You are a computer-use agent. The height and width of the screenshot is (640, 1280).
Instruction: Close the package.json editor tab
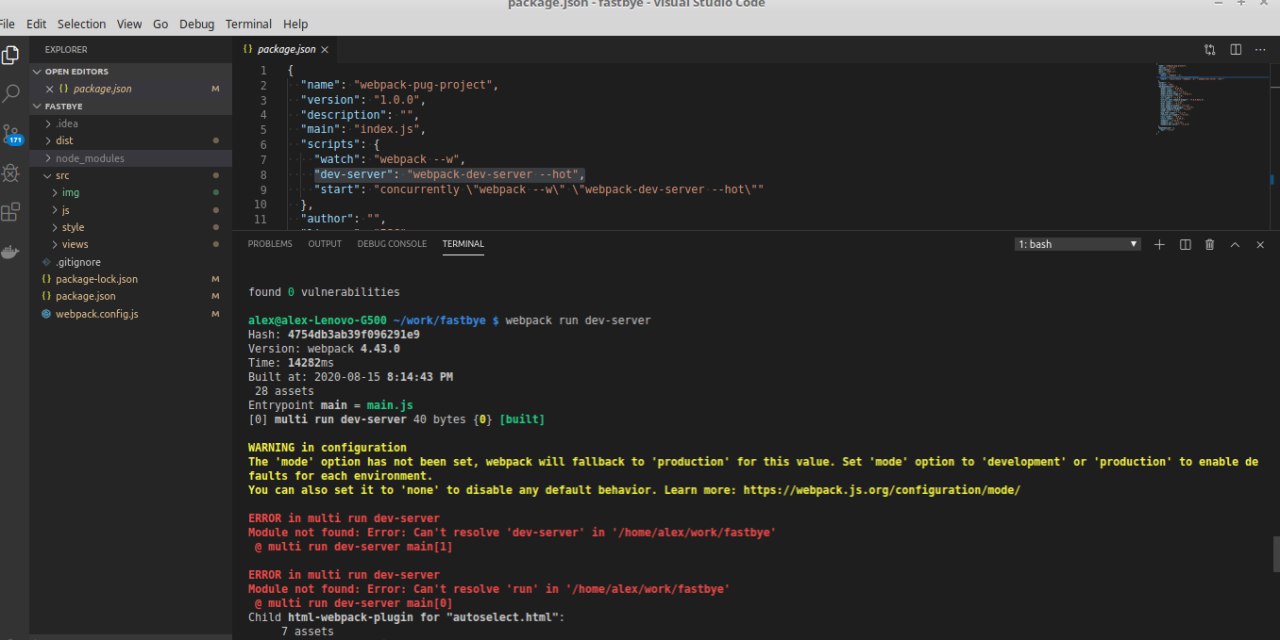[x=325, y=49]
